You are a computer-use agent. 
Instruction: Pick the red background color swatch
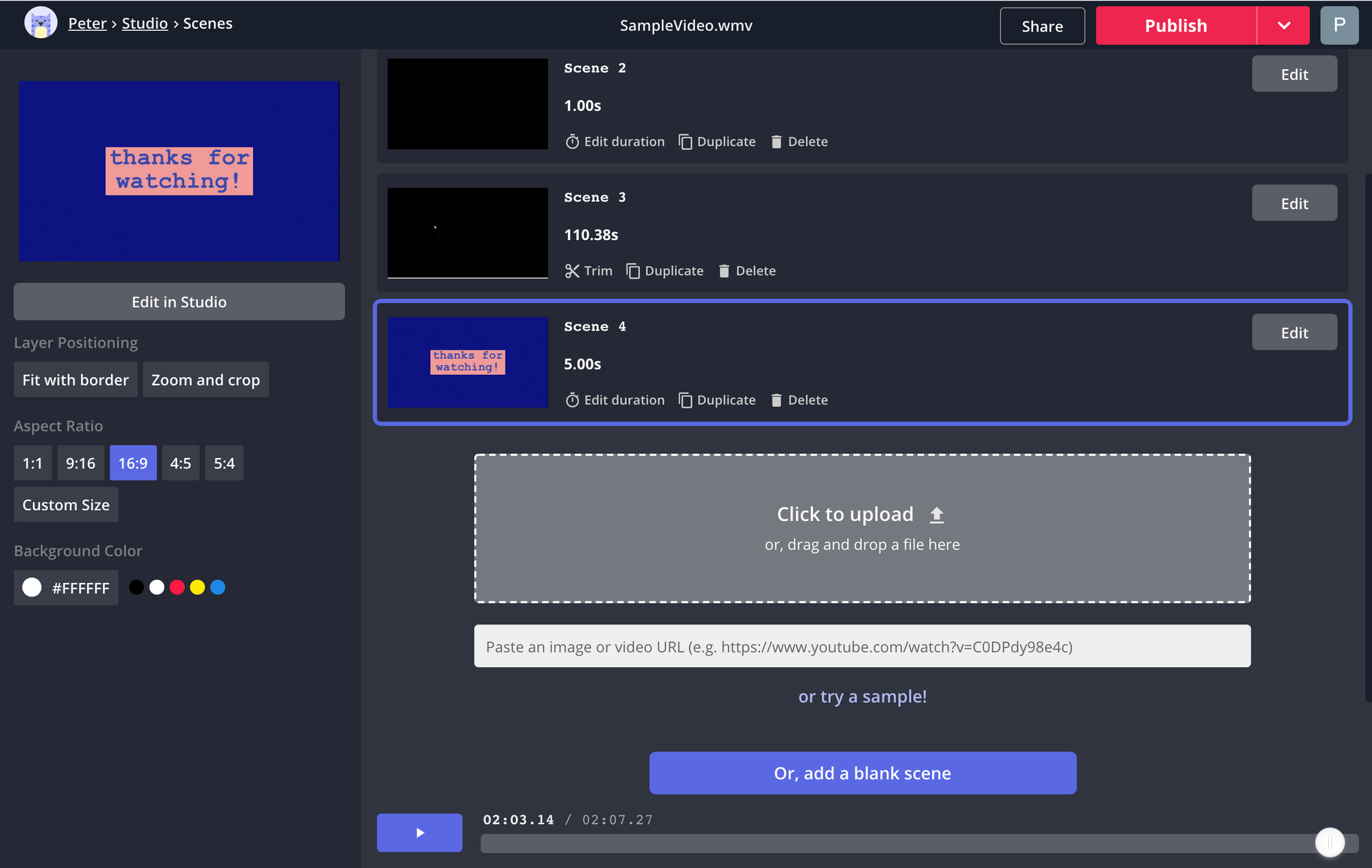tap(177, 588)
